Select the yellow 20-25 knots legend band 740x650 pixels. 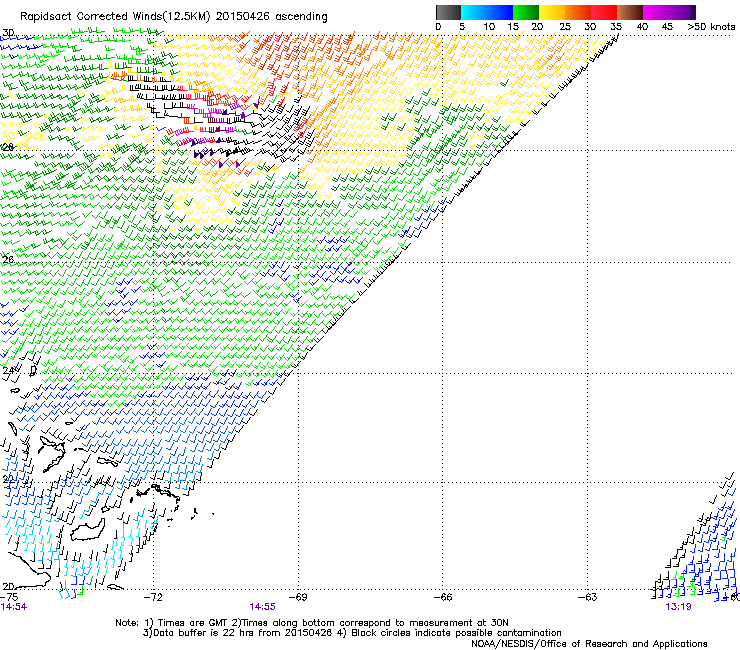(552, 12)
